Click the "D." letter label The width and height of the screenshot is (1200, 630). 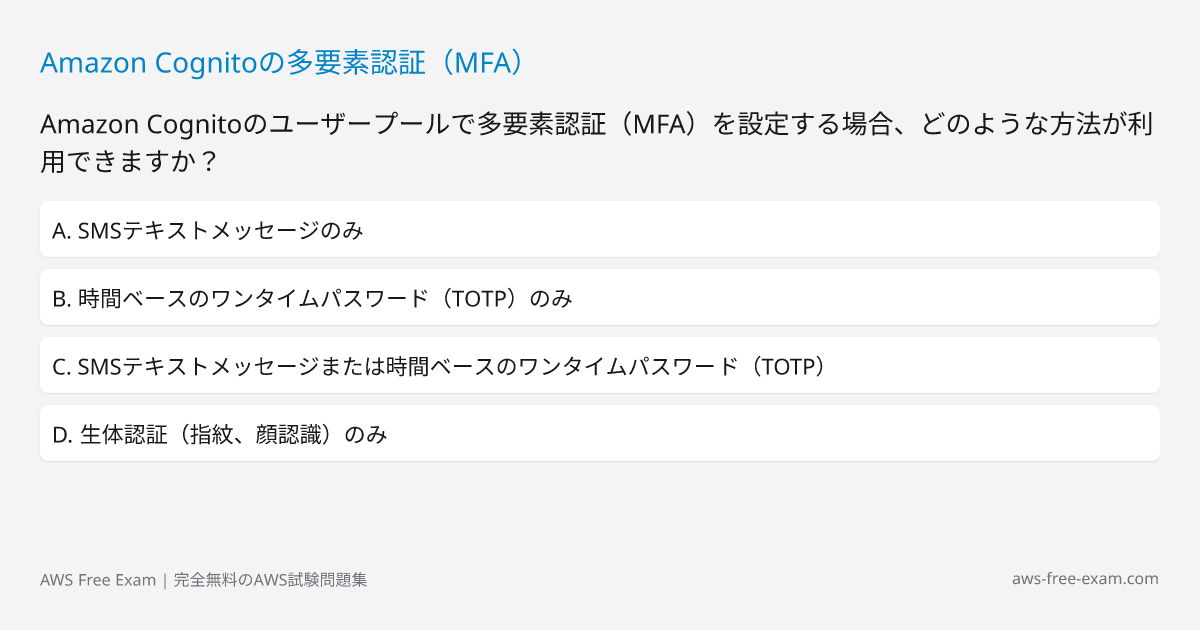62,435
